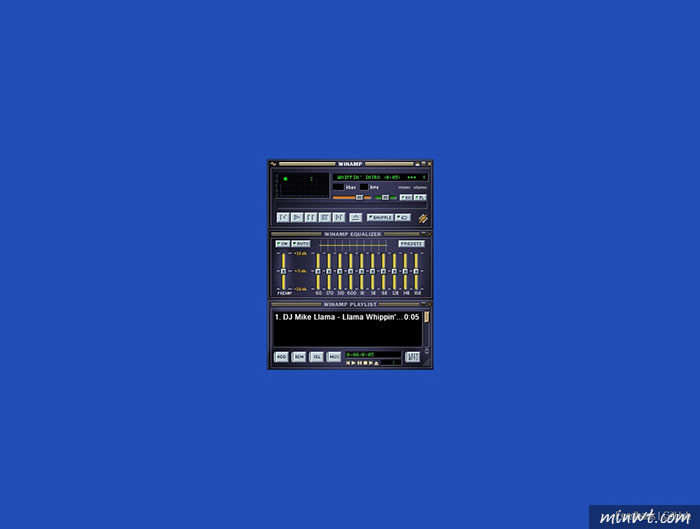Screen dimensions: 700x529
Task: Click the Winamp lightning bolt logo icon
Action: coord(423,218)
